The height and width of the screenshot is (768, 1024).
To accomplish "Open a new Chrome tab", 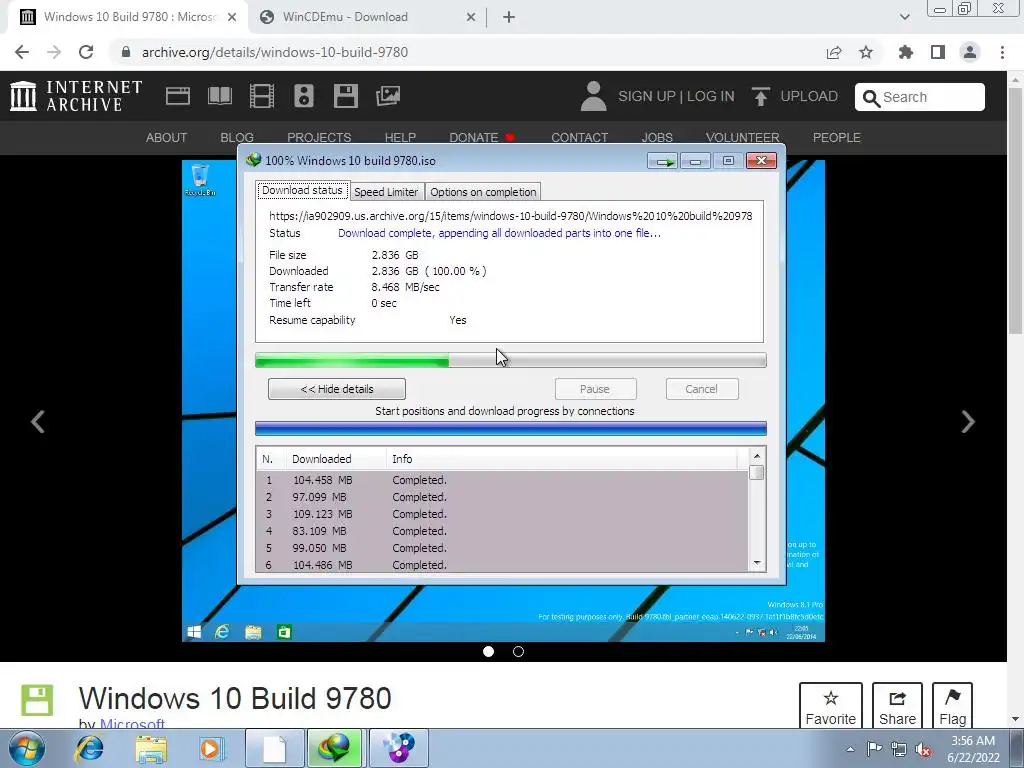I will 509,17.
